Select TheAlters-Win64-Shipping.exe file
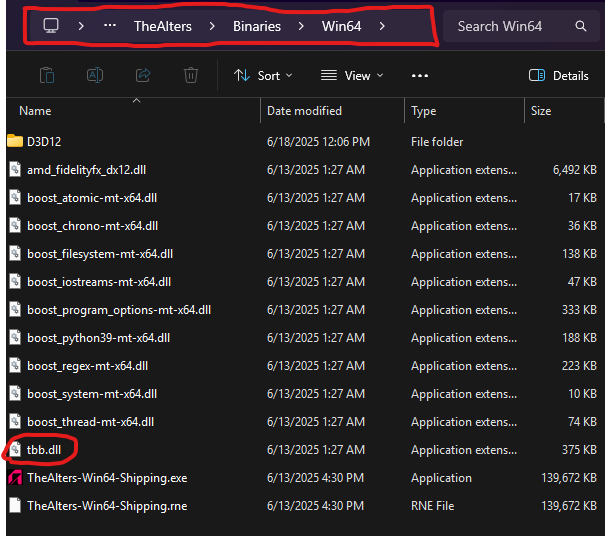The height and width of the screenshot is (536, 605). pyautogui.click(x=107, y=478)
